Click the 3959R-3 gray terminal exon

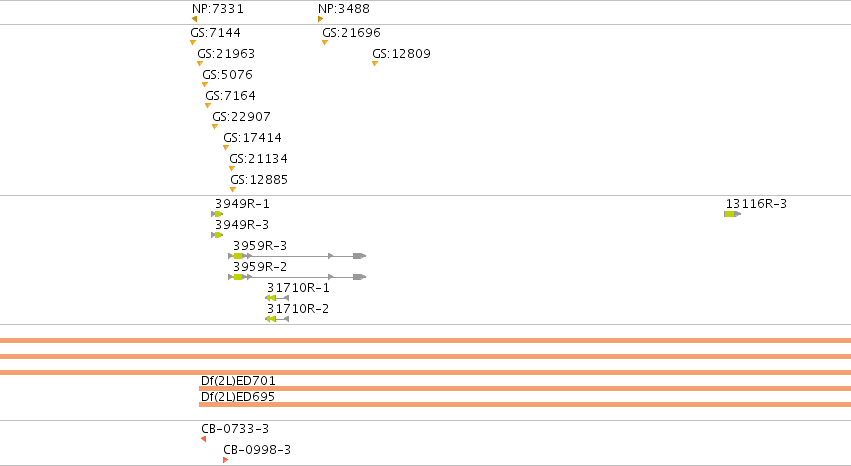pyautogui.click(x=359, y=256)
